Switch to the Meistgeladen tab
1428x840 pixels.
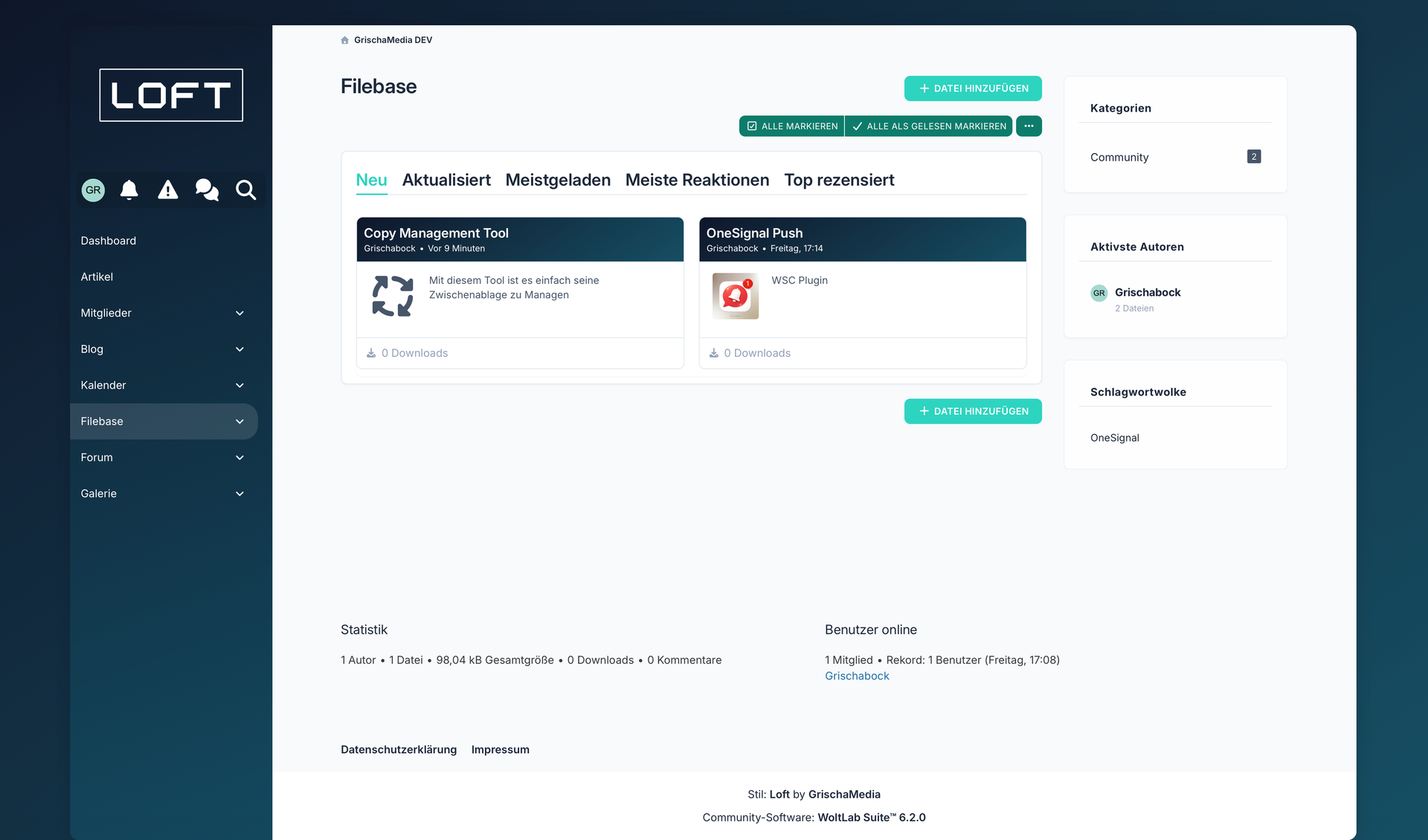pyautogui.click(x=558, y=181)
